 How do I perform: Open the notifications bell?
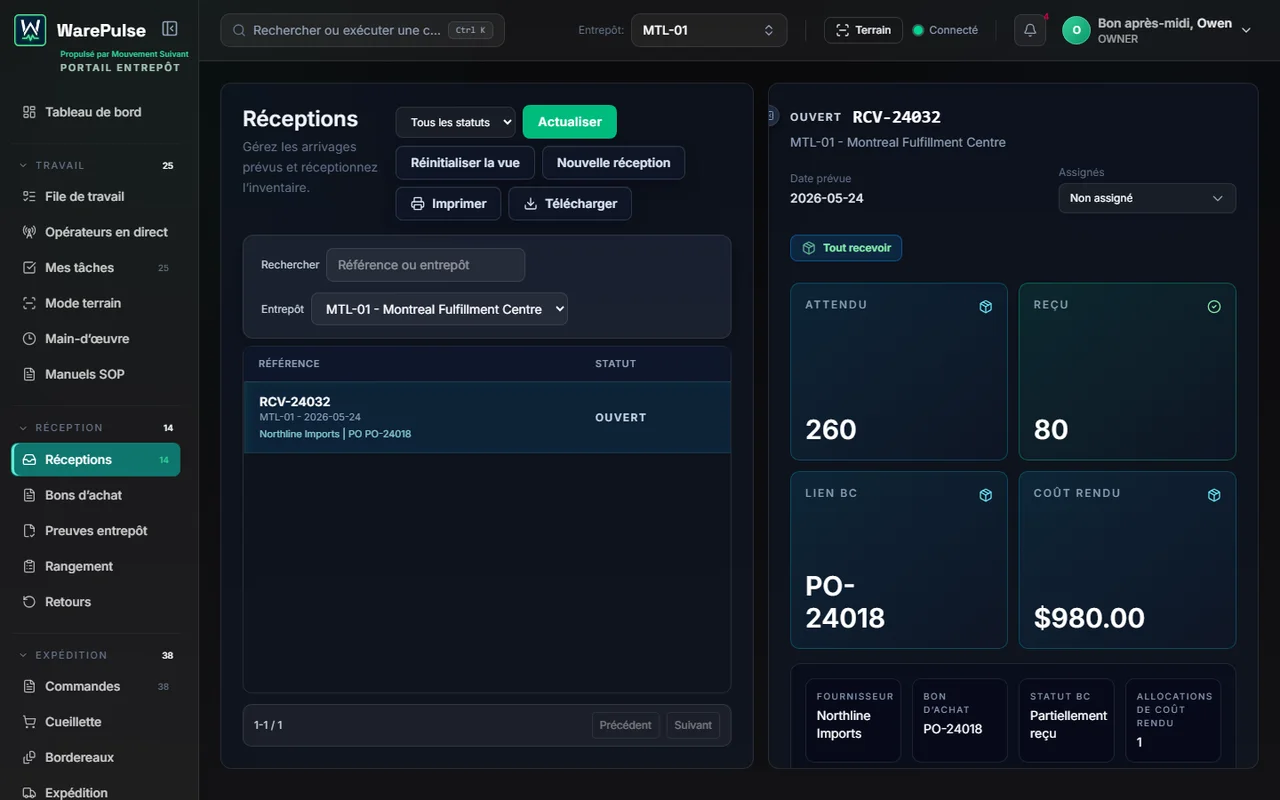click(x=1030, y=30)
